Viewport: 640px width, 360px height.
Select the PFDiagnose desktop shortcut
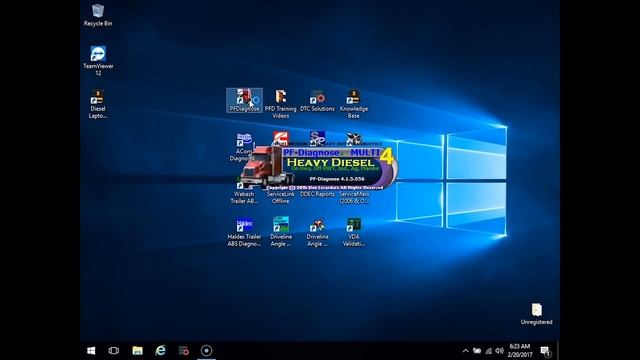pos(244,100)
